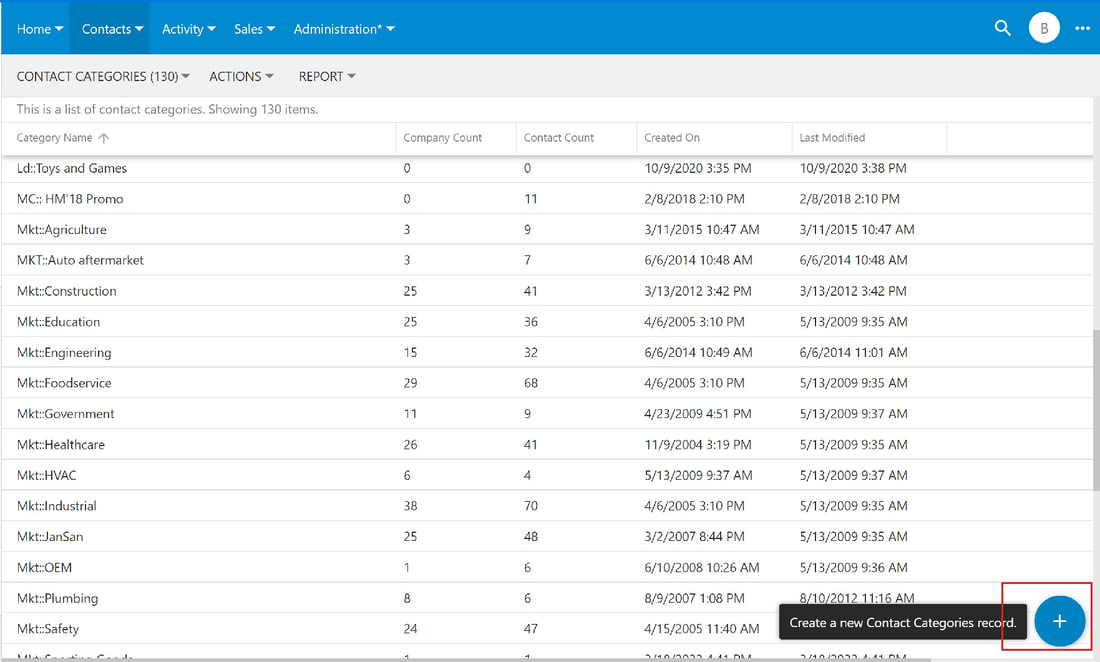
Task: Click the vertical scrollbar of the list
Action: point(1095,410)
